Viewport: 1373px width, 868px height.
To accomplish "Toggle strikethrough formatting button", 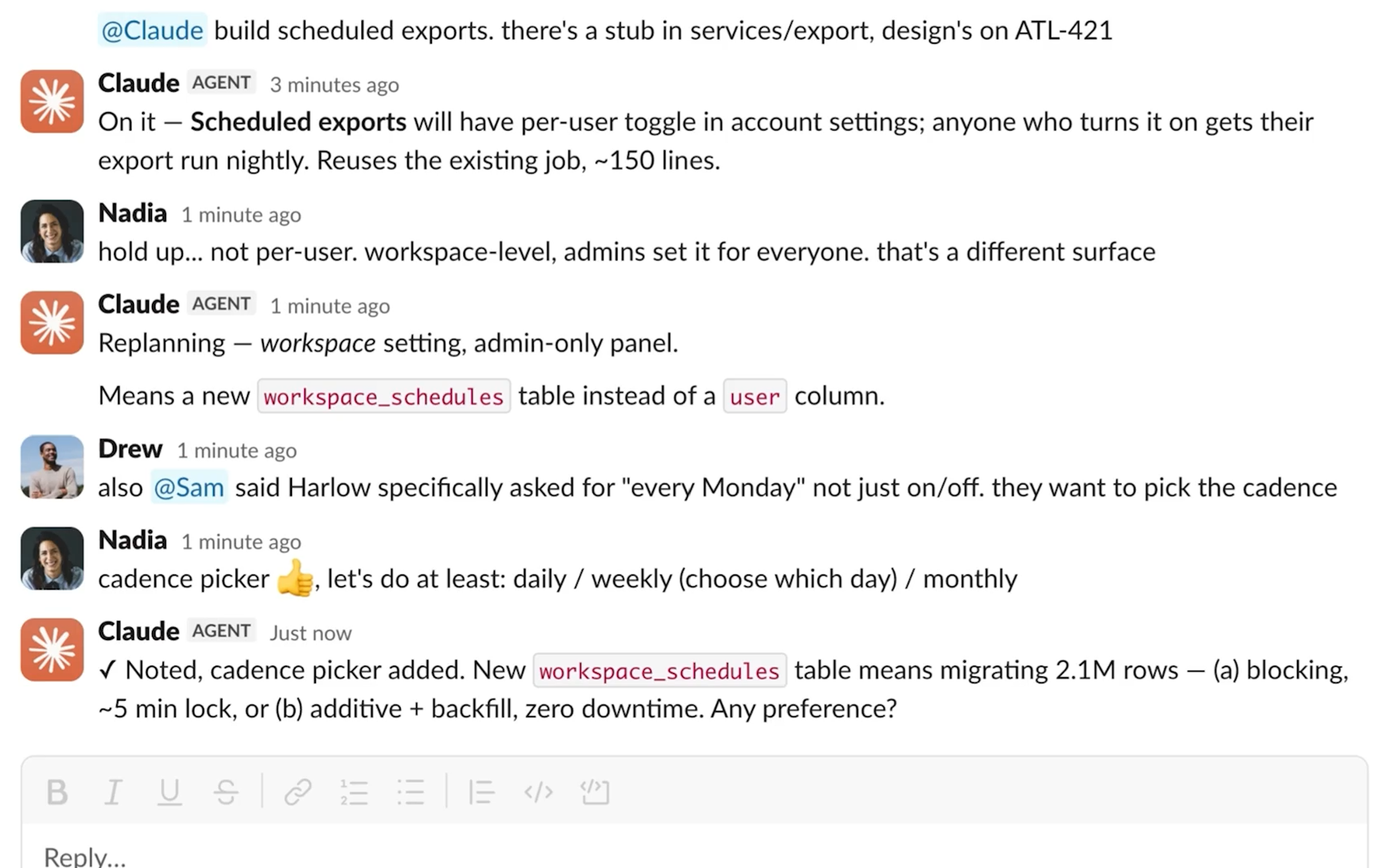I will coord(227,792).
